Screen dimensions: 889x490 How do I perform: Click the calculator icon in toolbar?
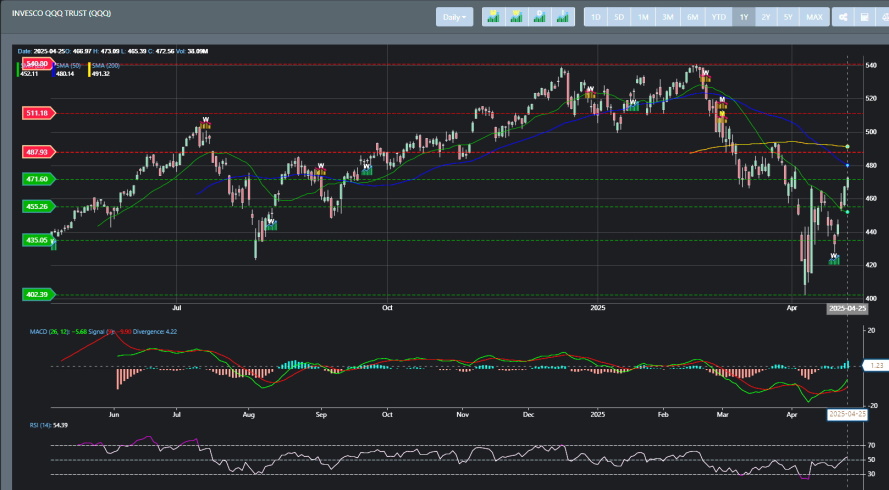865,17
